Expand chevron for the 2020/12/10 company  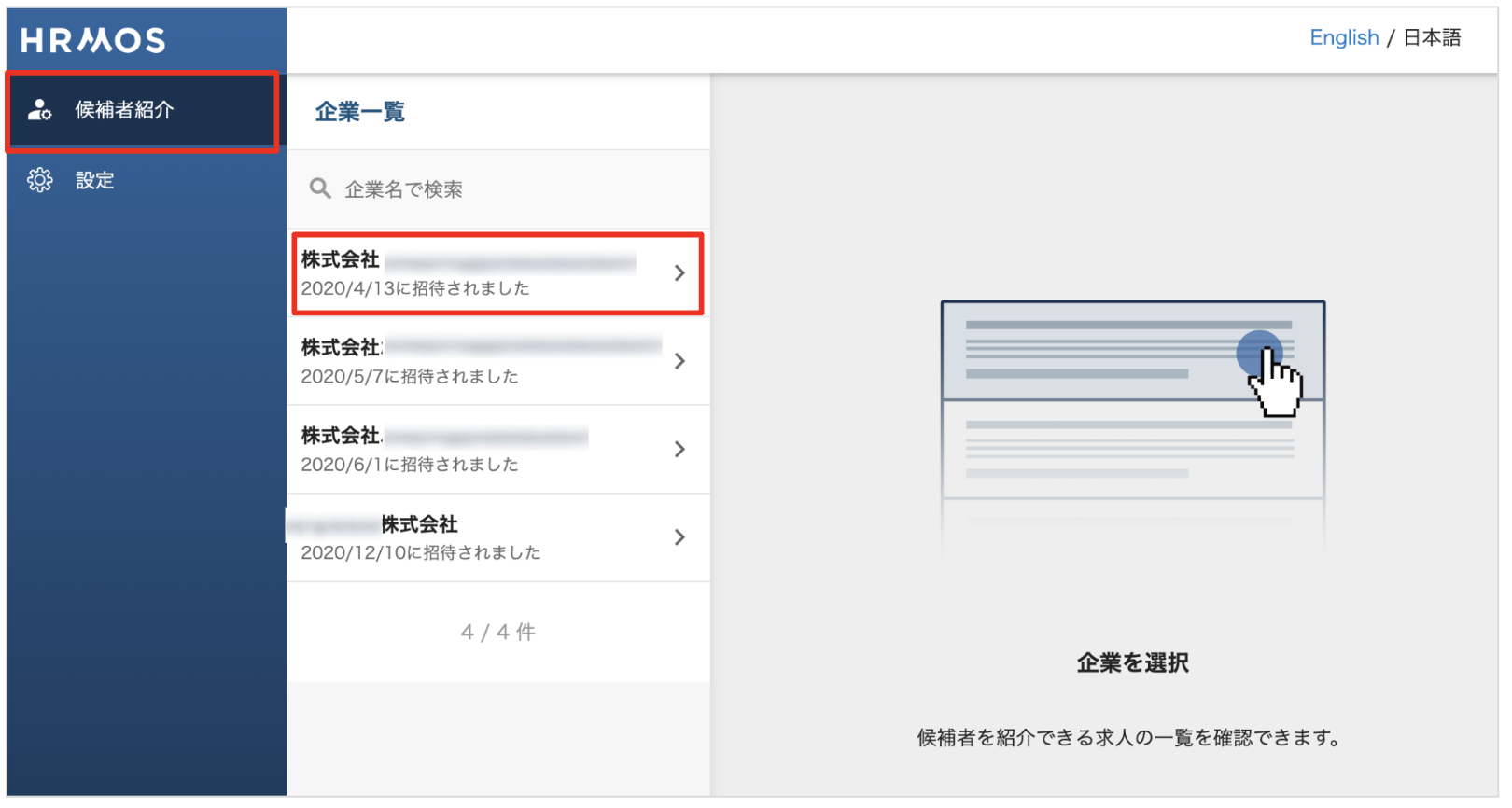click(679, 537)
